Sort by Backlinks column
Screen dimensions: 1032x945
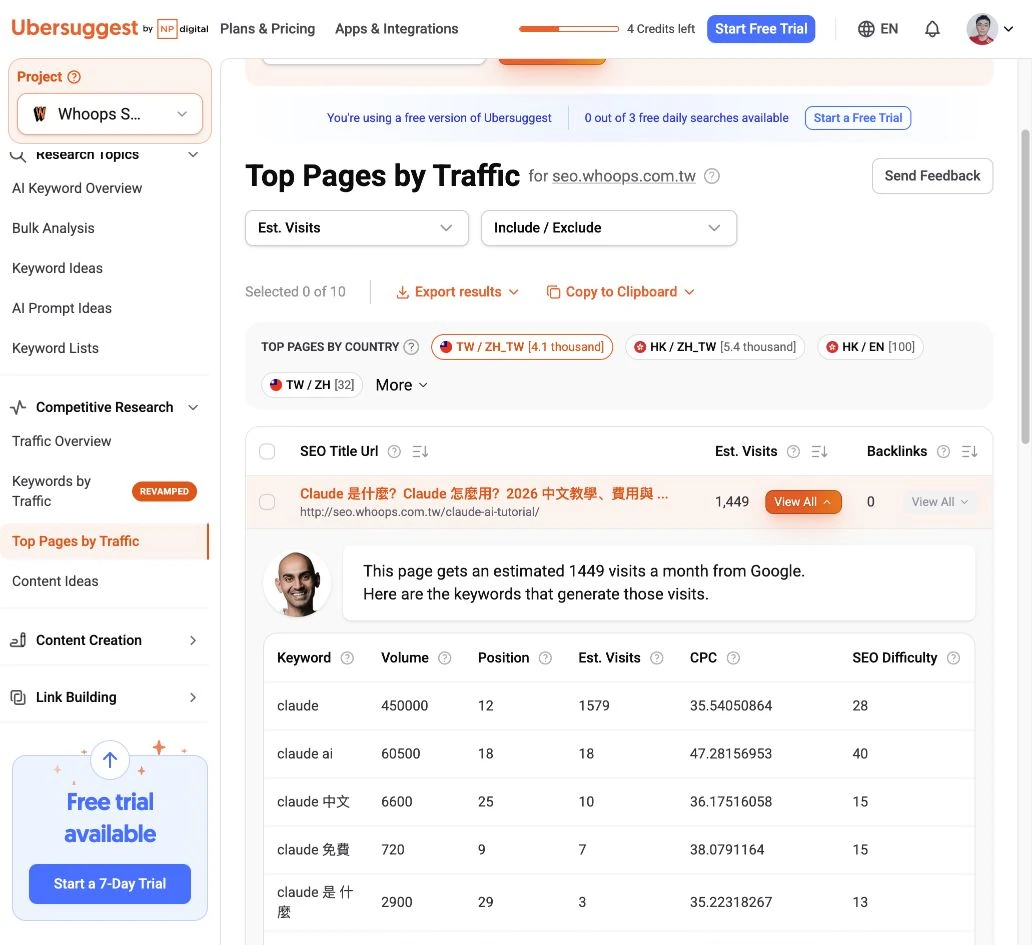pyautogui.click(x=969, y=451)
